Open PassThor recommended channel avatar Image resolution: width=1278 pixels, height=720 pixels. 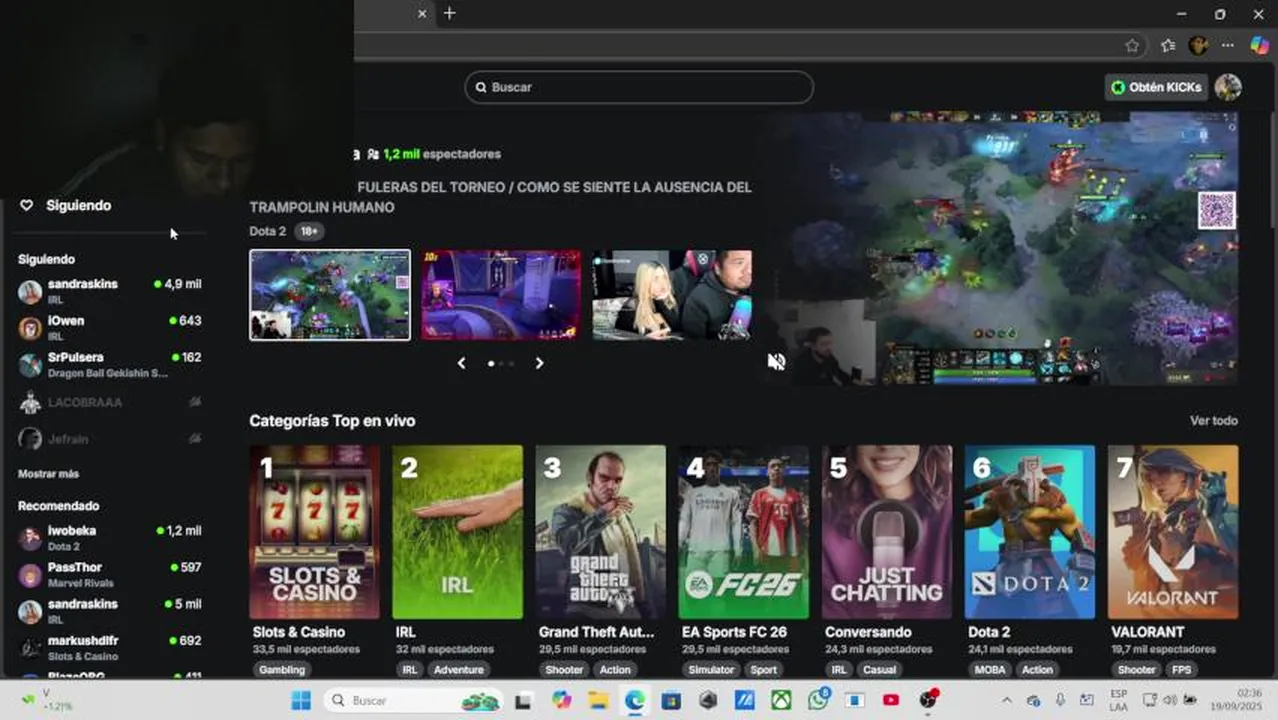point(30,574)
